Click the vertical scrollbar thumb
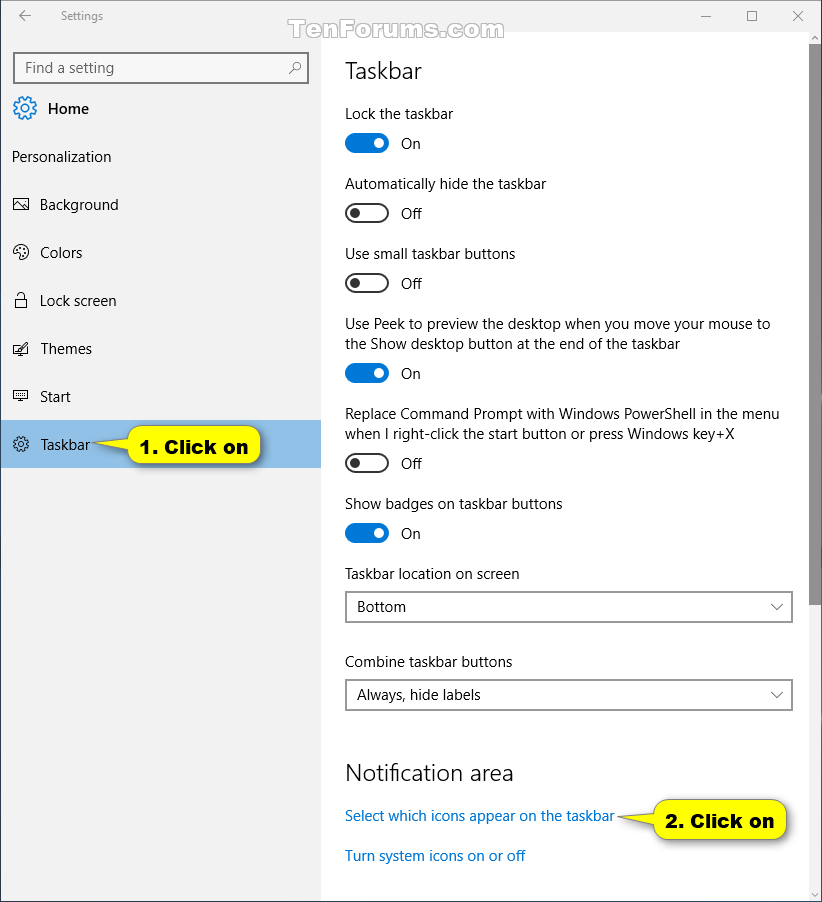This screenshot has height=902, width=822. pyautogui.click(x=815, y=324)
